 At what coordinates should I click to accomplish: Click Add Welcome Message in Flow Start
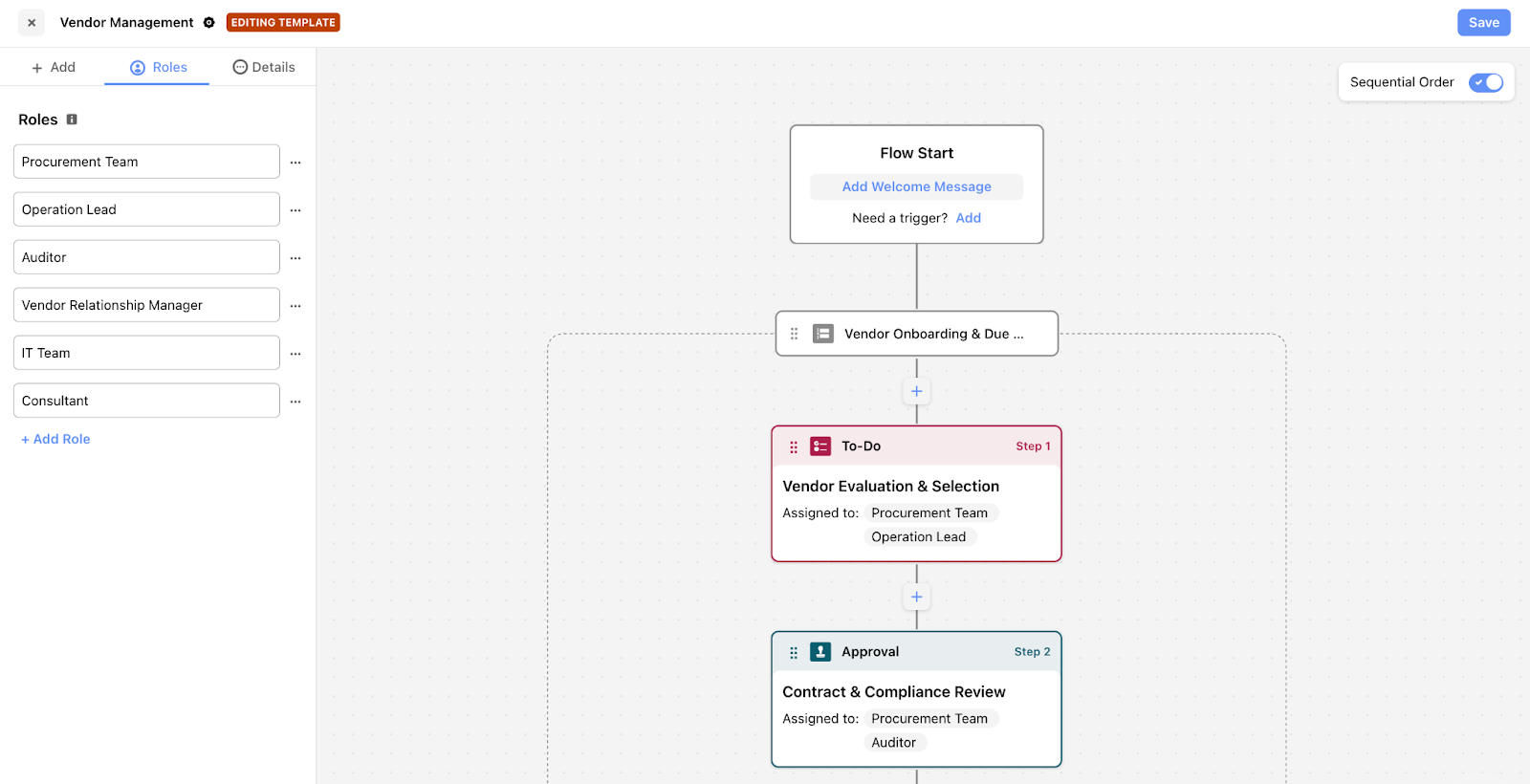(916, 186)
